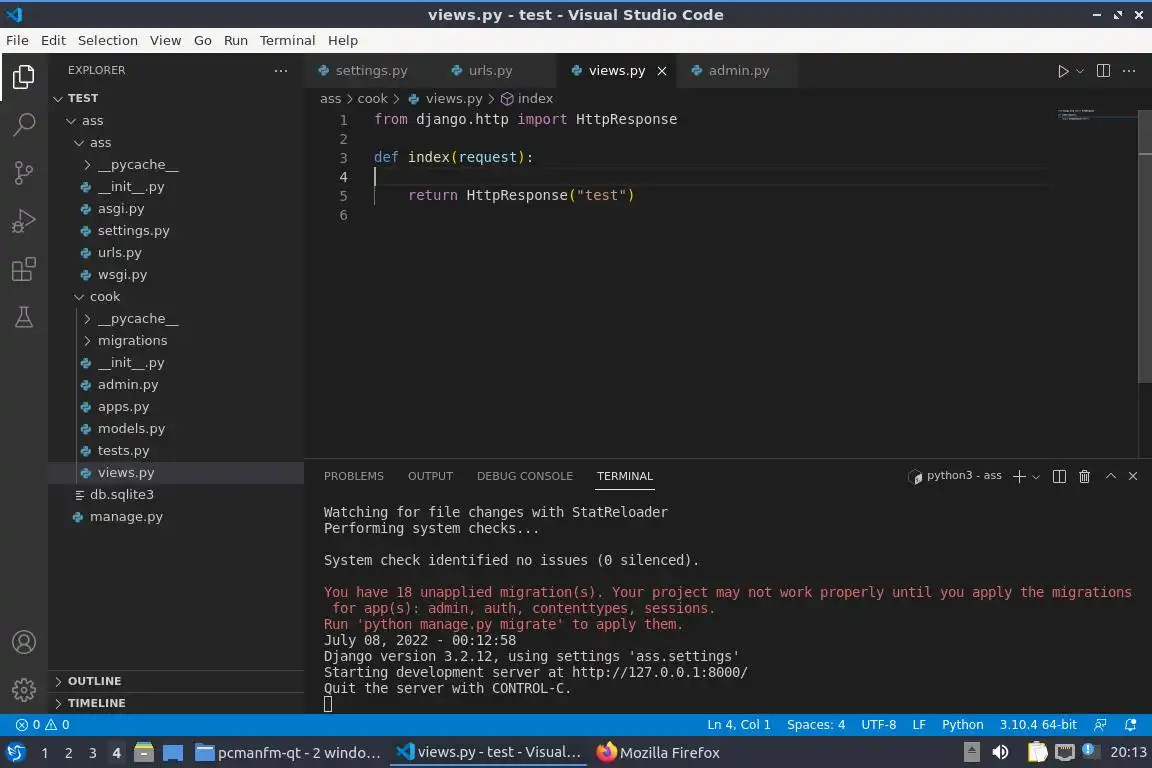The image size is (1152, 768).
Task: Split the terminal panel
Action: pyautogui.click(x=1059, y=476)
